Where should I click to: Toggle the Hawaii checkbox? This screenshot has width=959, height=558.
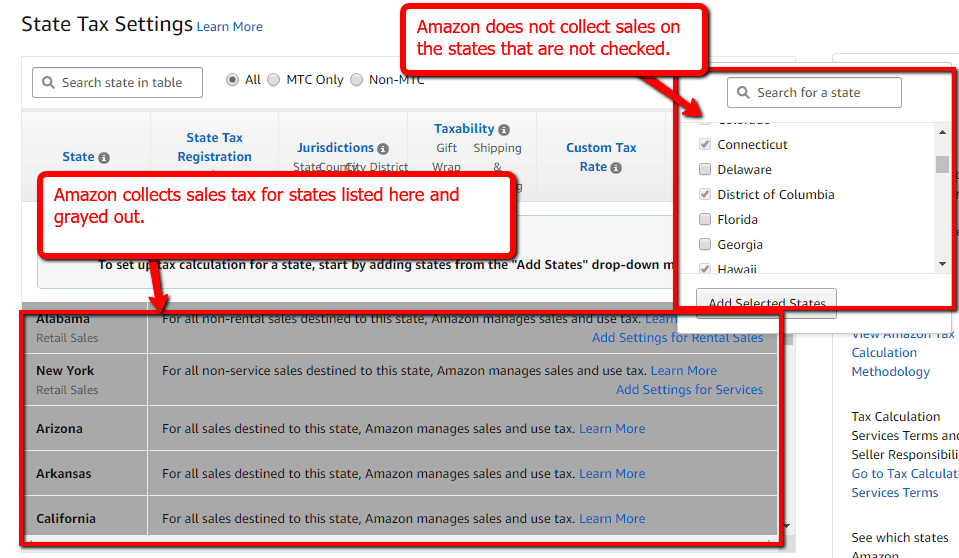705,269
